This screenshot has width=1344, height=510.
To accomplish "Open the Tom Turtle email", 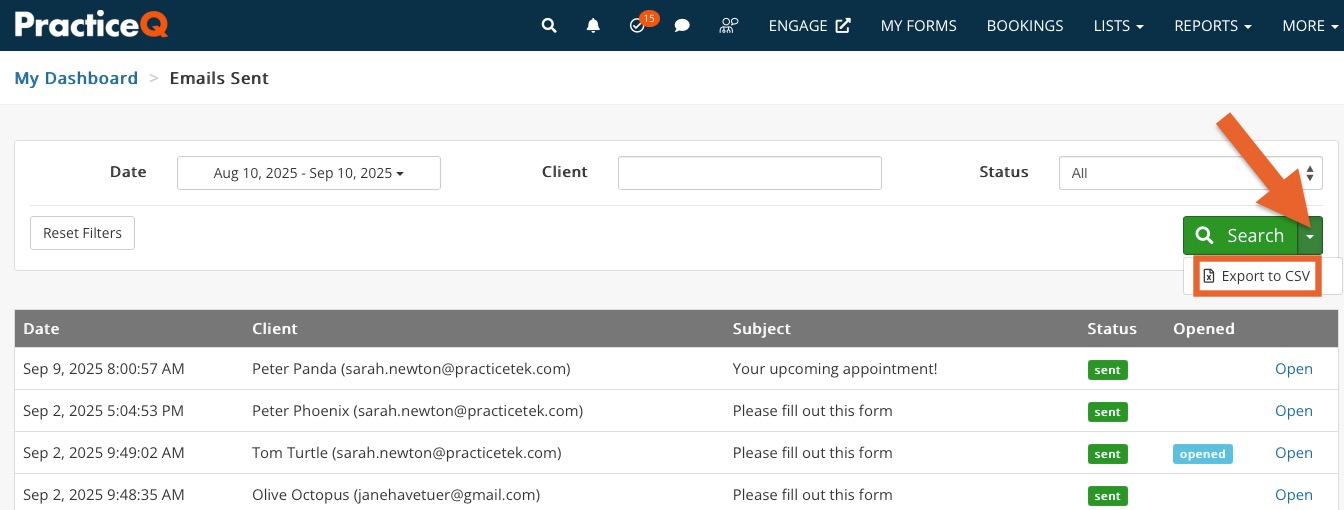I will (1293, 453).
